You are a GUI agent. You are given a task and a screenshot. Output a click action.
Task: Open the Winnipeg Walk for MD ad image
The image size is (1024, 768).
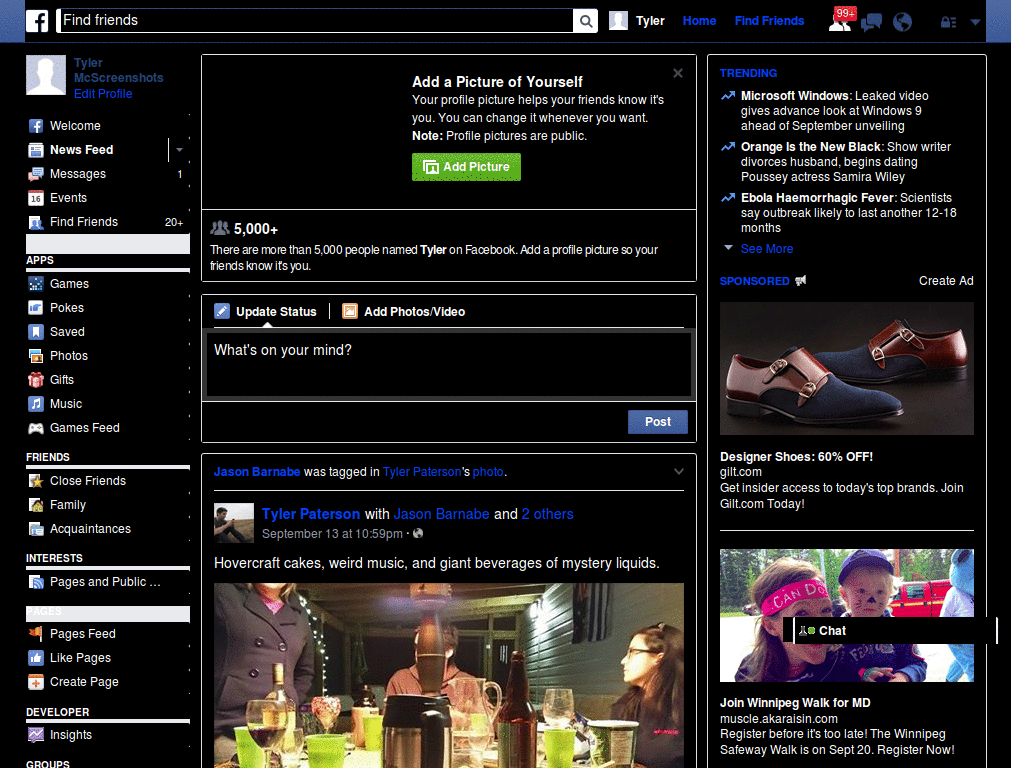[846, 615]
